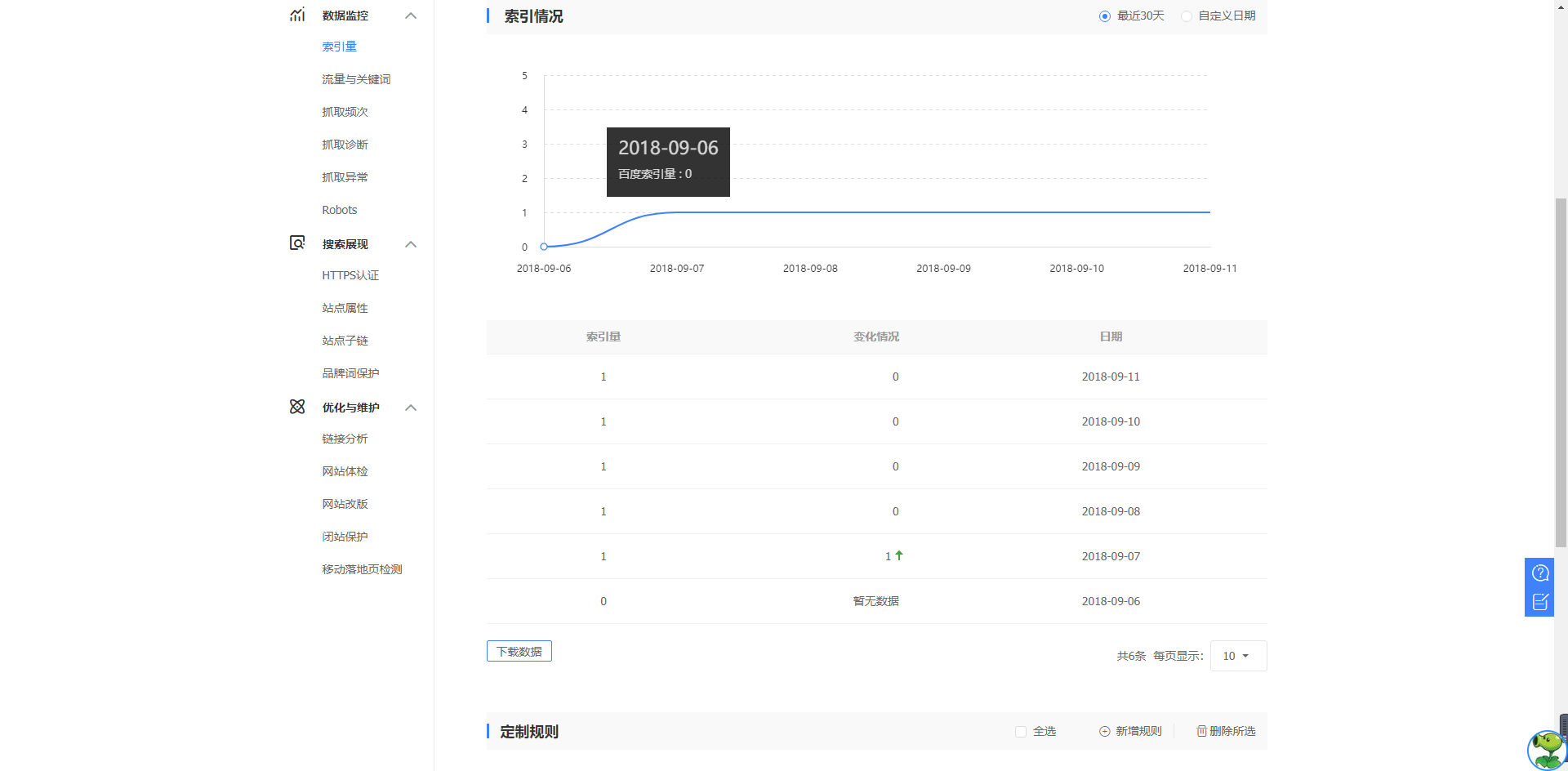Select 抓取诊断 in the sidebar menu
The width and height of the screenshot is (1568, 771).
[x=345, y=144]
